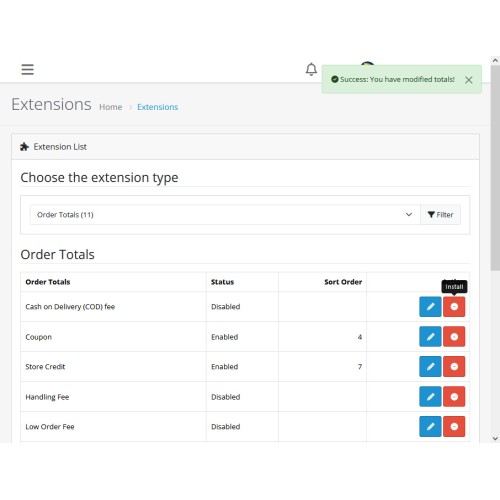The image size is (500, 500).
Task: Edit the Handling Fee order total
Action: 430,397
